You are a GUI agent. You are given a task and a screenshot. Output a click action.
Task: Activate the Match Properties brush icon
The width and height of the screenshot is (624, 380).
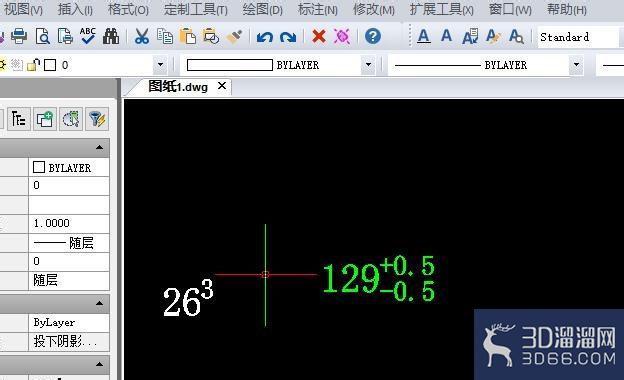[234, 37]
